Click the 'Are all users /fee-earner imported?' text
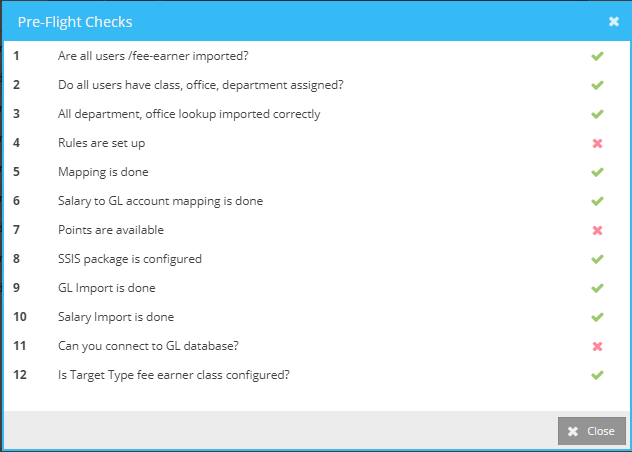 click(155, 56)
